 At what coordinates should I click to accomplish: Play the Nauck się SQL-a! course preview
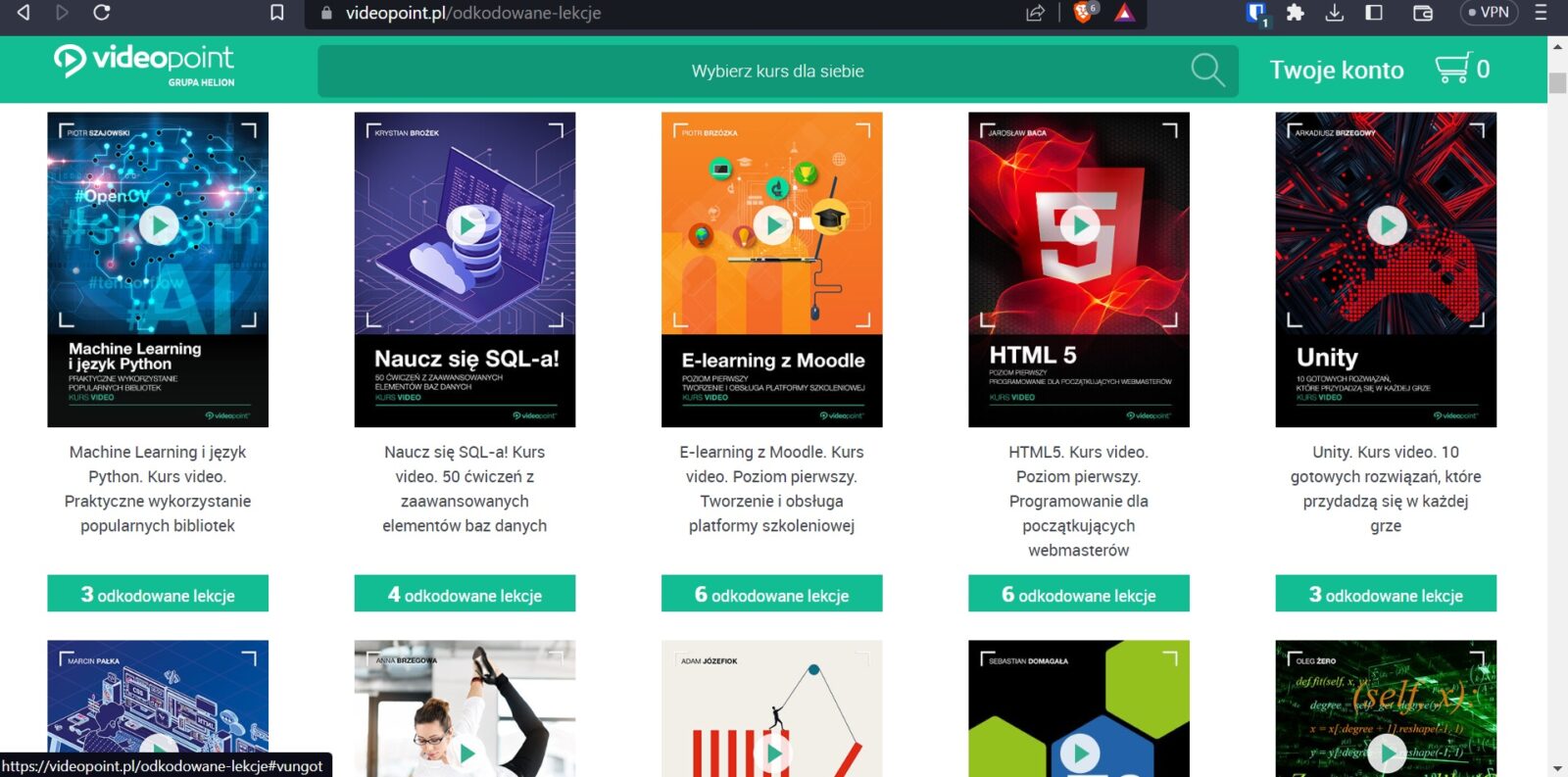465,225
